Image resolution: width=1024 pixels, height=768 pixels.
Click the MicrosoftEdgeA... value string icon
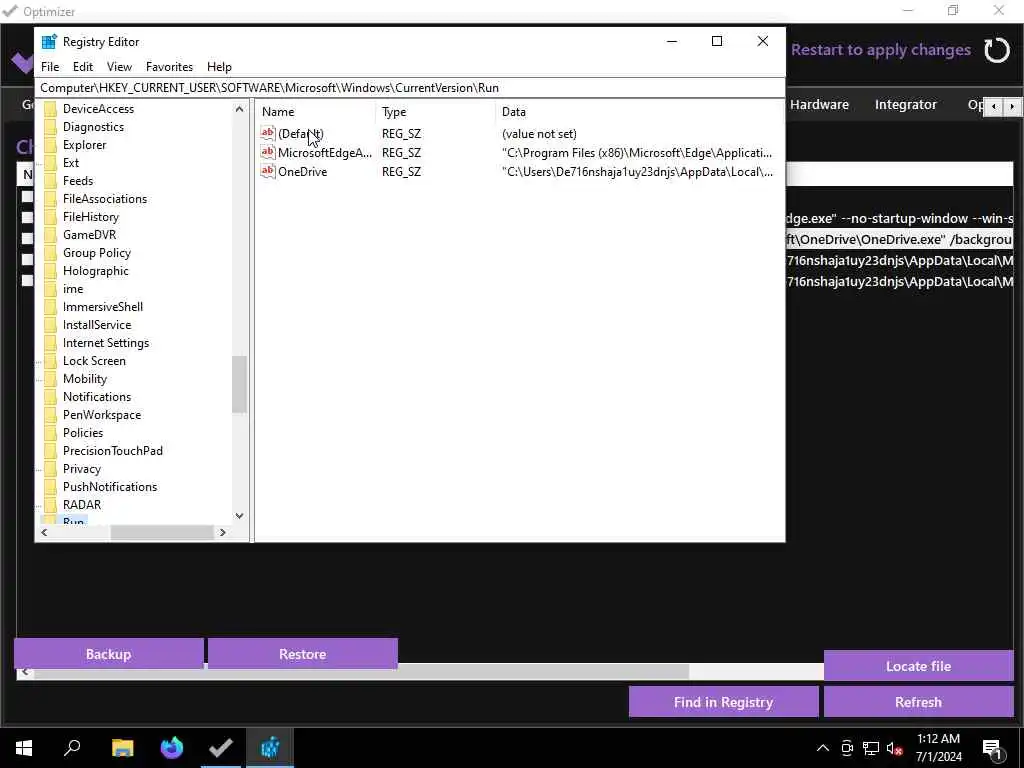(268, 152)
